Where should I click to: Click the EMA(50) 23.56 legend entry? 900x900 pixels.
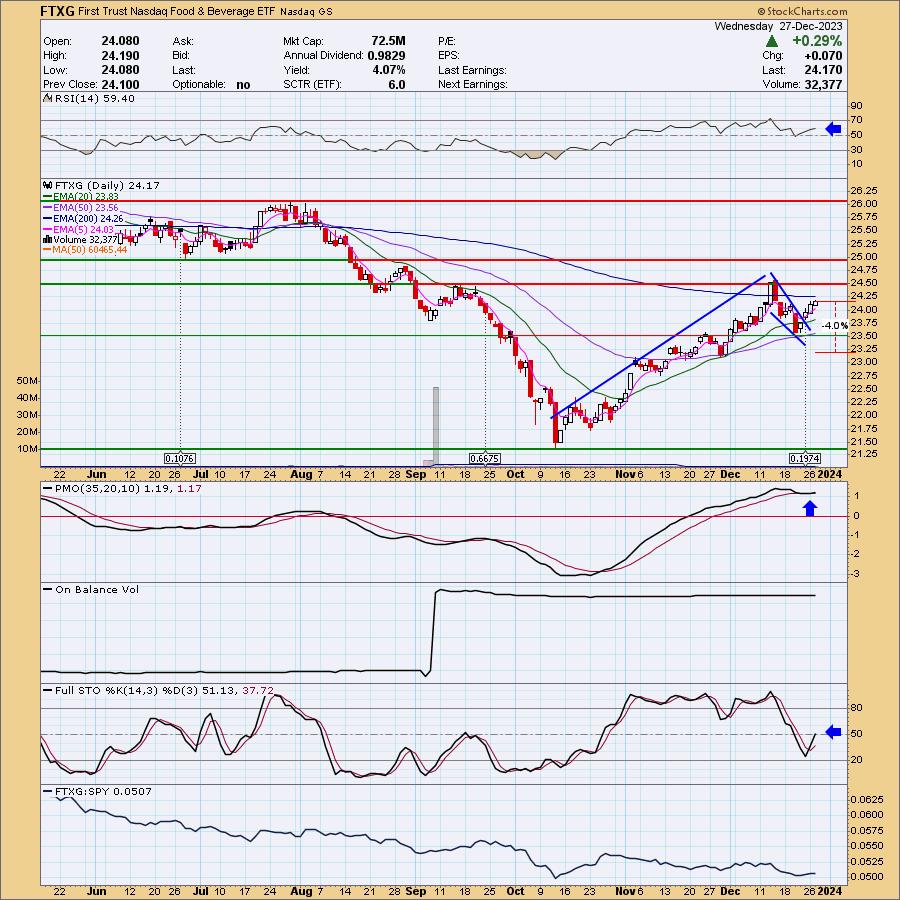pyautogui.click(x=85, y=207)
